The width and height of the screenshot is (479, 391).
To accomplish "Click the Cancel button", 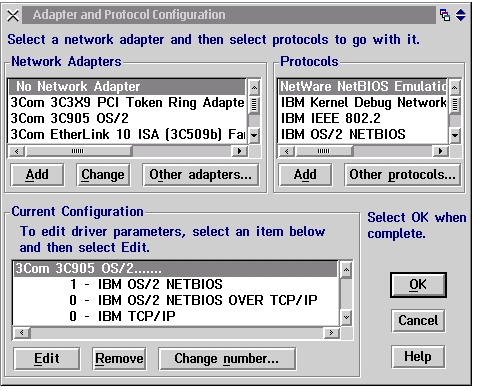I will 418,321.
